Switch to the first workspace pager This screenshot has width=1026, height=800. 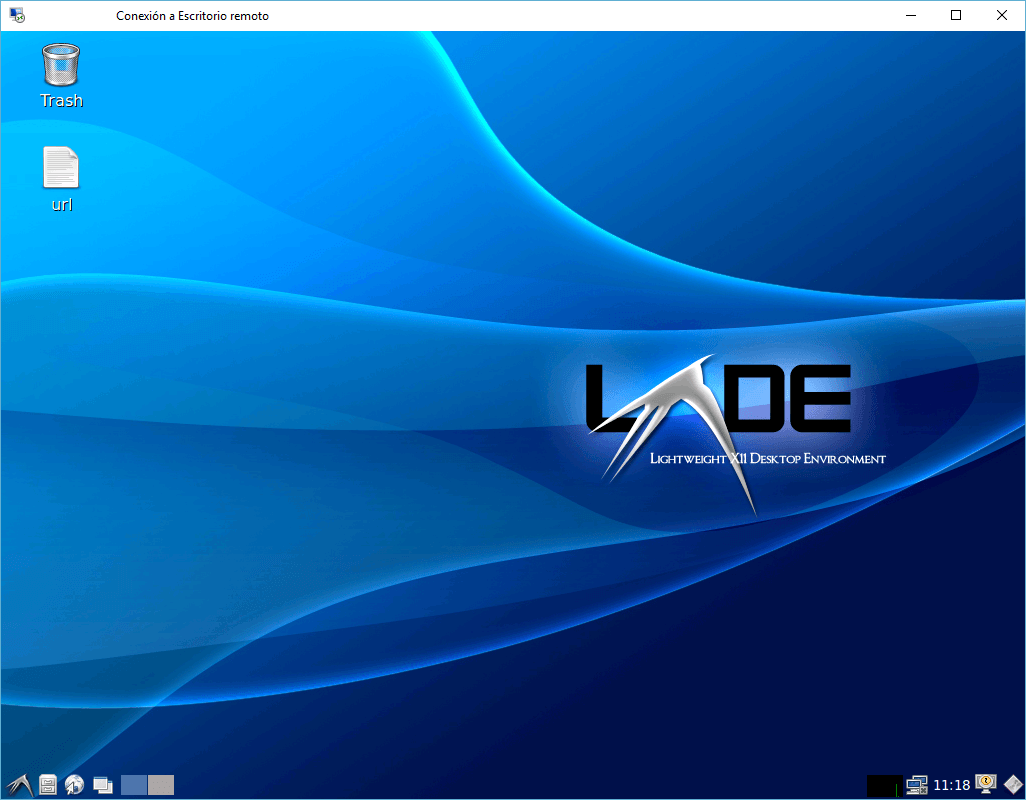(x=134, y=785)
